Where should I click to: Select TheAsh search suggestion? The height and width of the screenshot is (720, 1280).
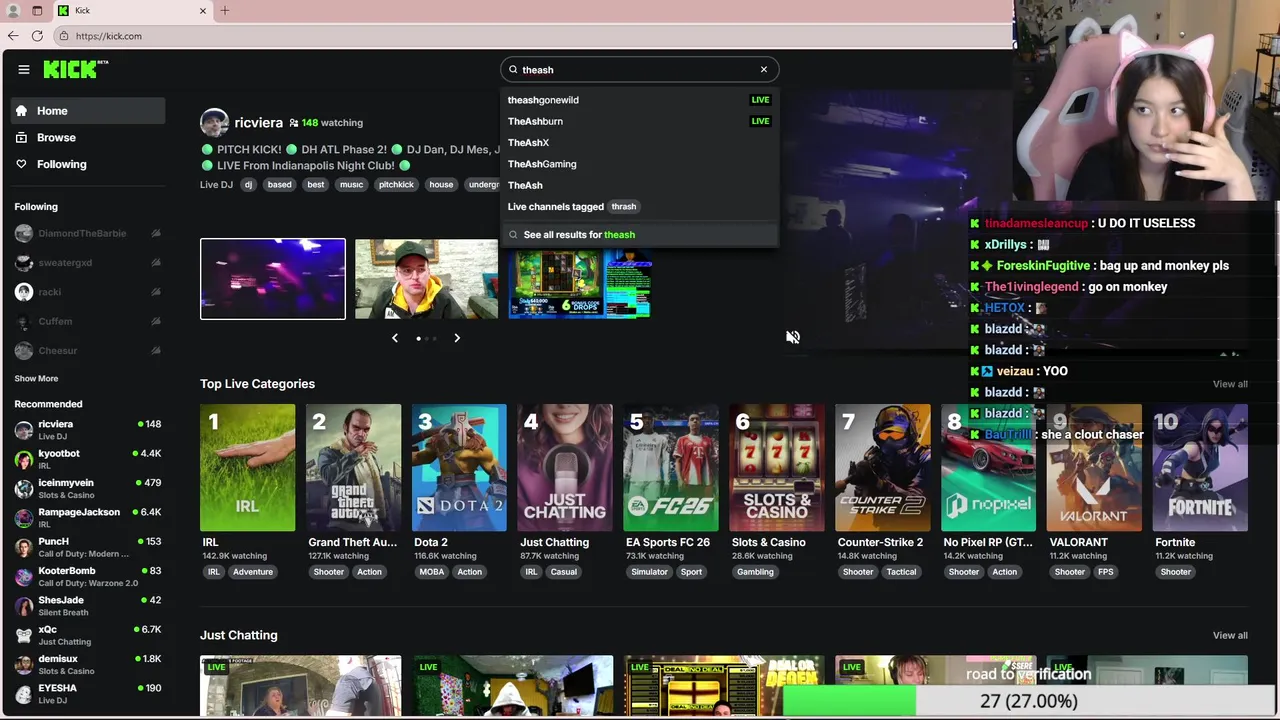coord(639,185)
